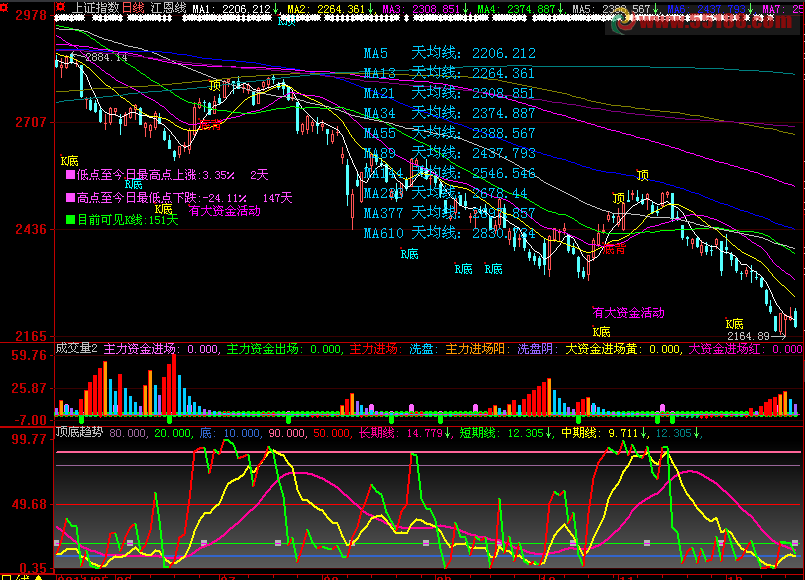Click the 2164.89 low price label

tap(749, 336)
